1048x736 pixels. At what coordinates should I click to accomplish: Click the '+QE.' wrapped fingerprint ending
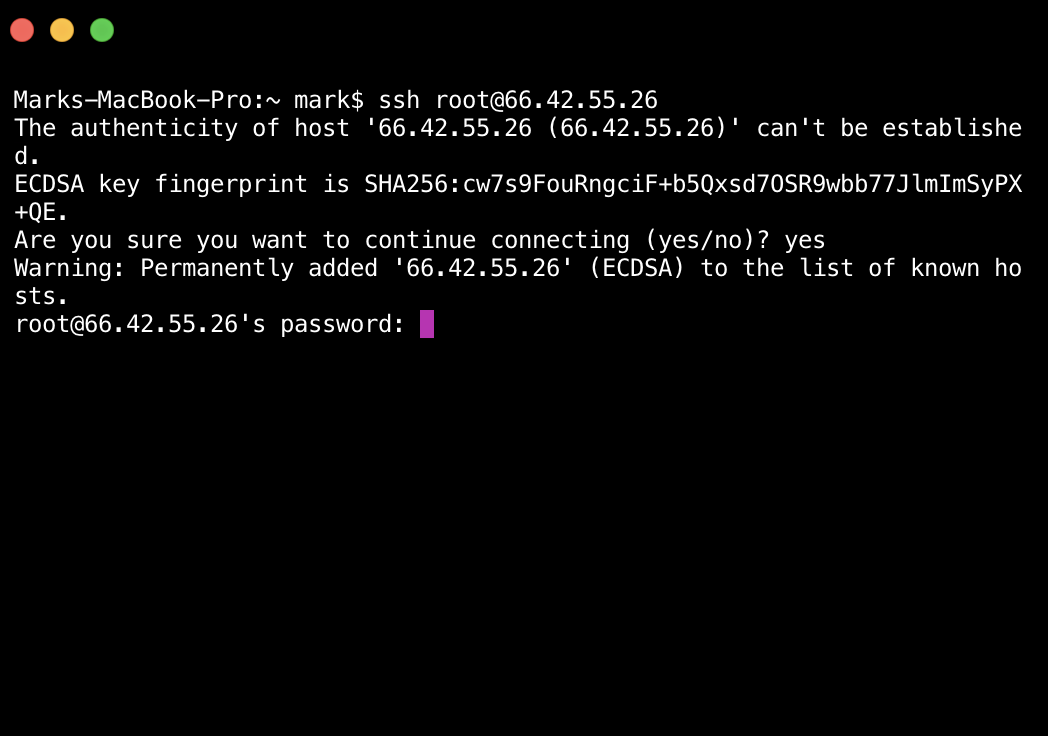coord(42,212)
